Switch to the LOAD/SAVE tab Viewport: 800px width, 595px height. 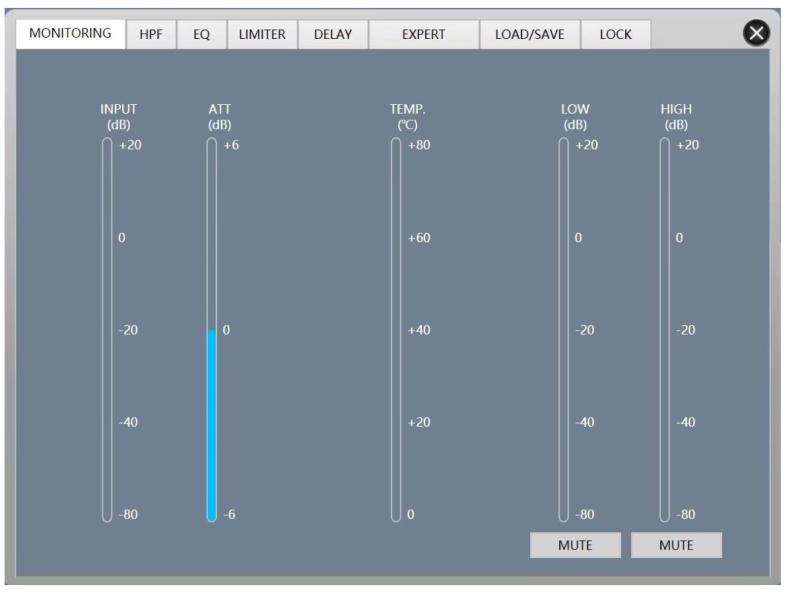[529, 34]
